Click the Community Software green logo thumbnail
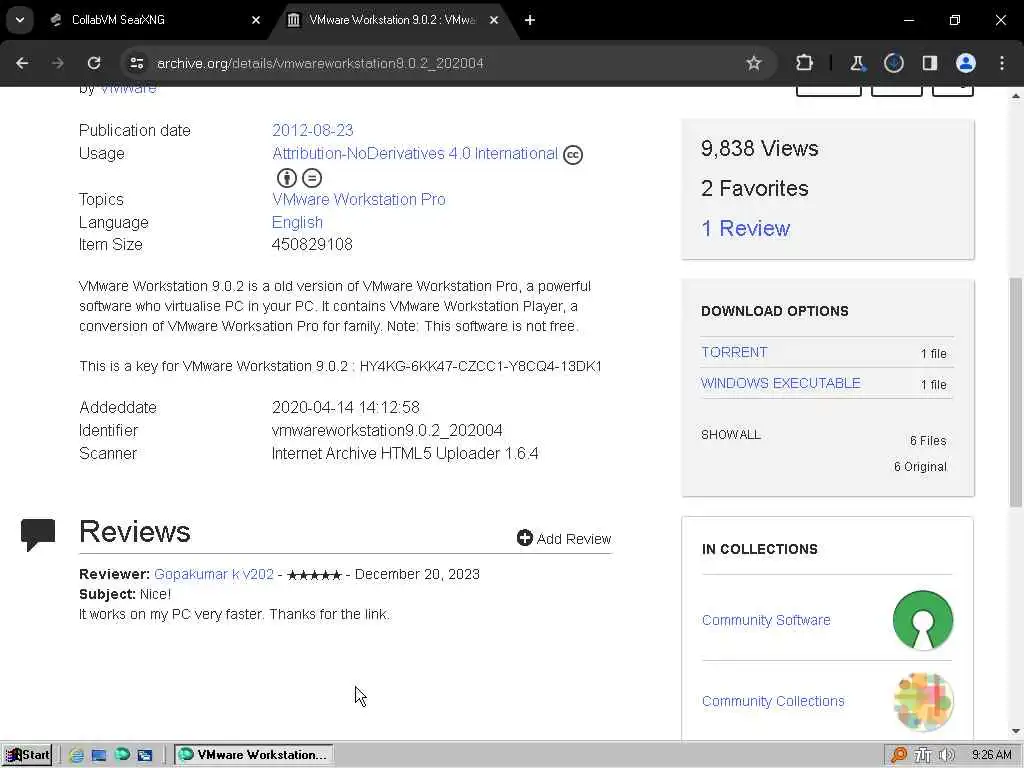 click(922, 620)
